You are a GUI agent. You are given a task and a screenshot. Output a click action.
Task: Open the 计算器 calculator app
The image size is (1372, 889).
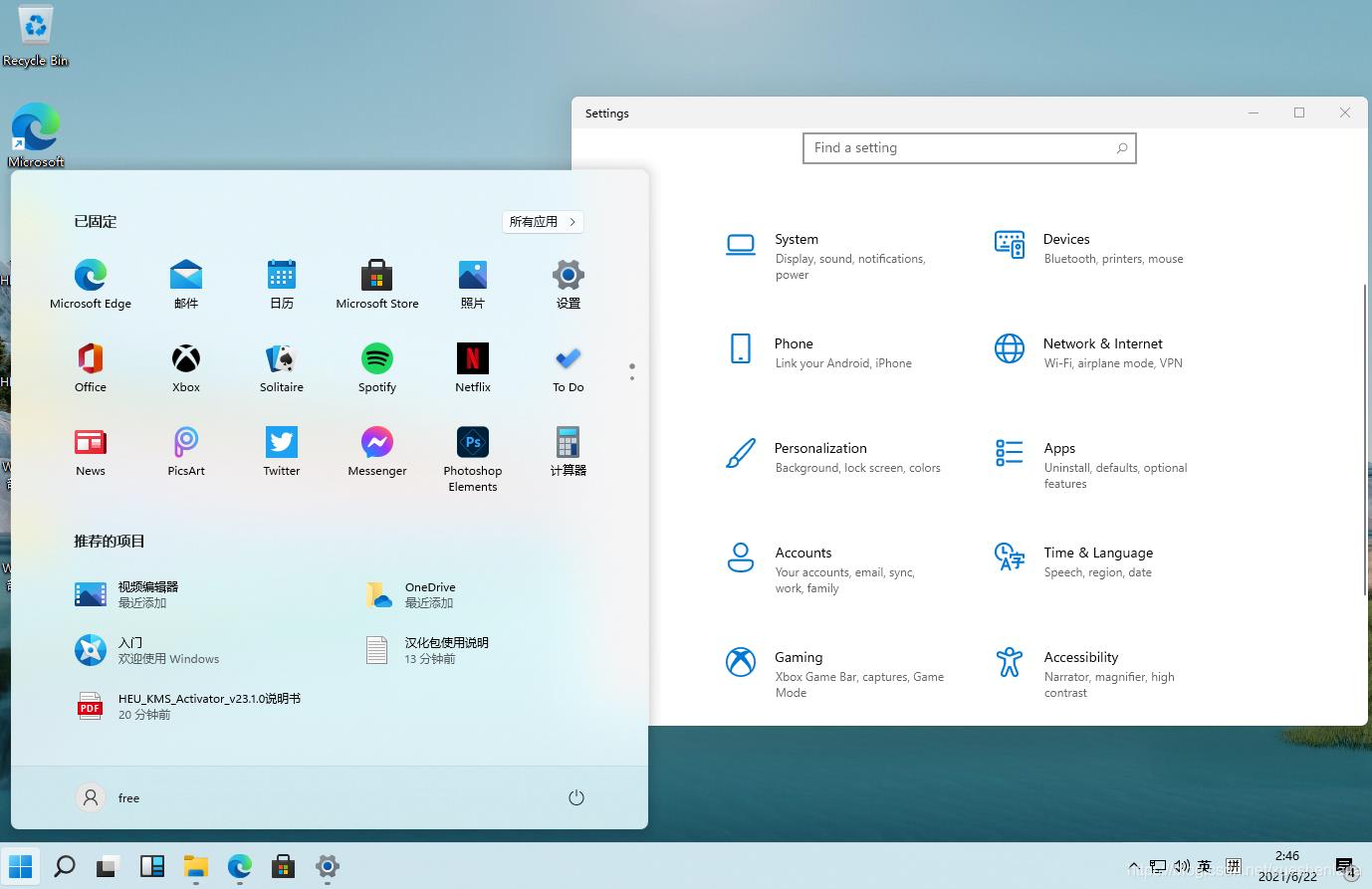click(x=569, y=451)
